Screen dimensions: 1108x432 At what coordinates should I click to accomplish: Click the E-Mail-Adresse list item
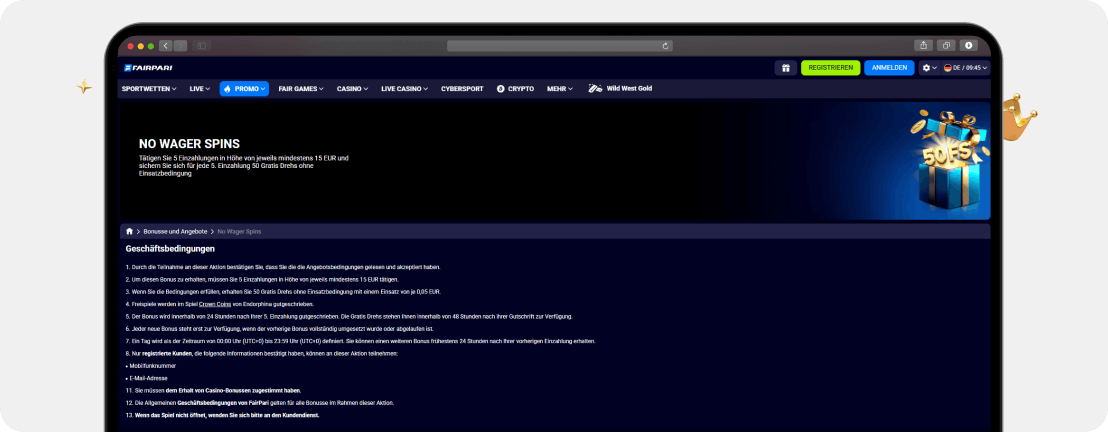point(146,378)
